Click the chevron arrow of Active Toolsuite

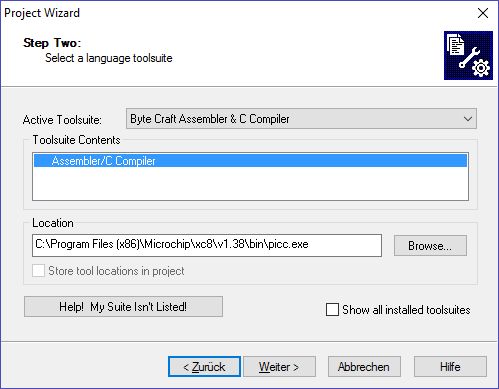tap(468, 119)
